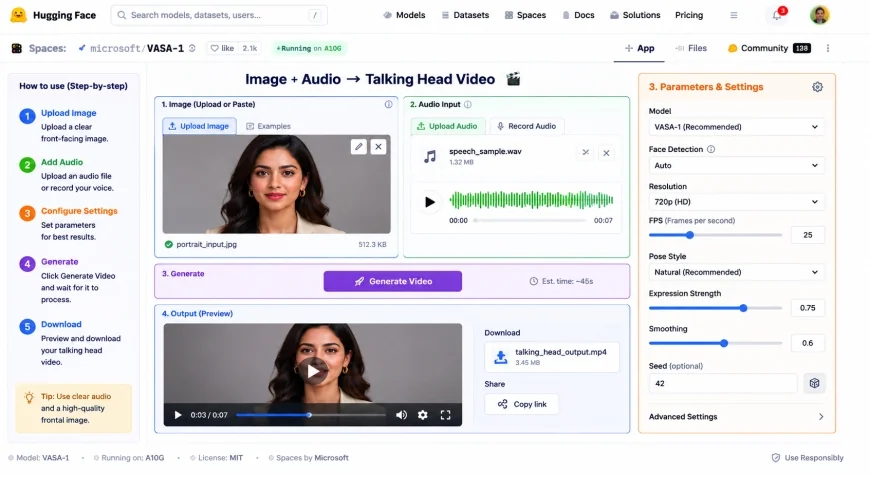Play the audio waveform sample
This screenshot has width=870, height=477.
click(x=429, y=202)
